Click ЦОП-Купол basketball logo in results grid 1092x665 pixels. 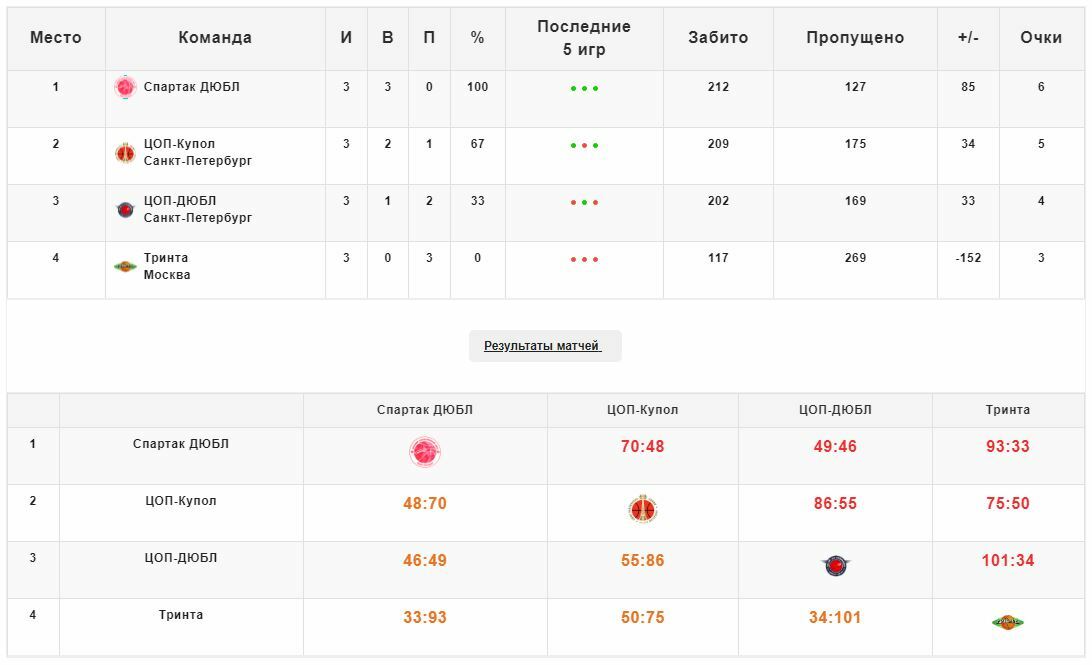pyautogui.click(x=643, y=509)
